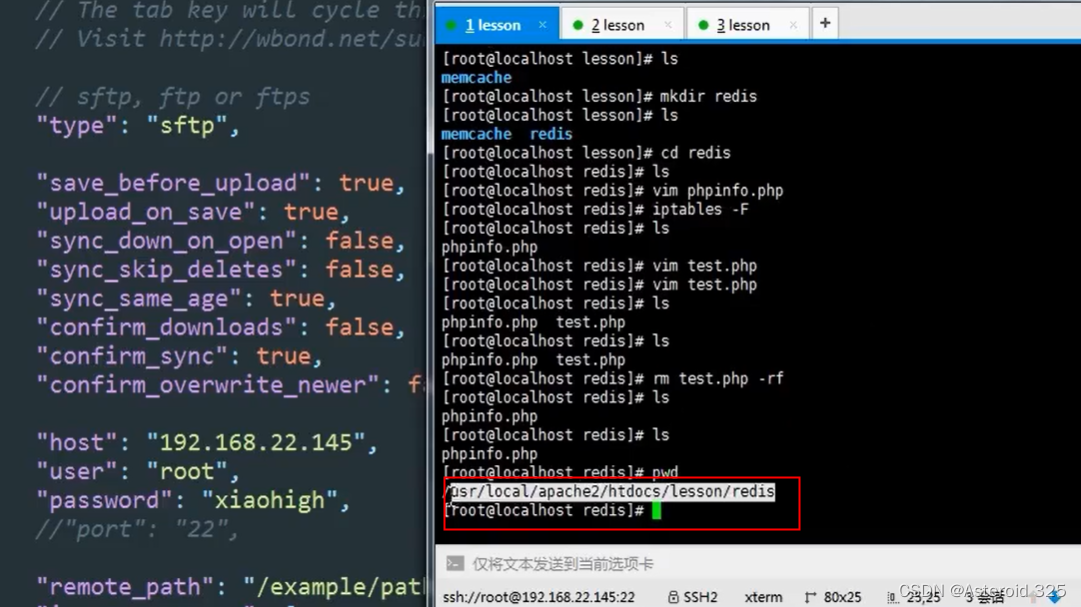
Task: Click the sync_same_age true value
Action: [x=297, y=299]
